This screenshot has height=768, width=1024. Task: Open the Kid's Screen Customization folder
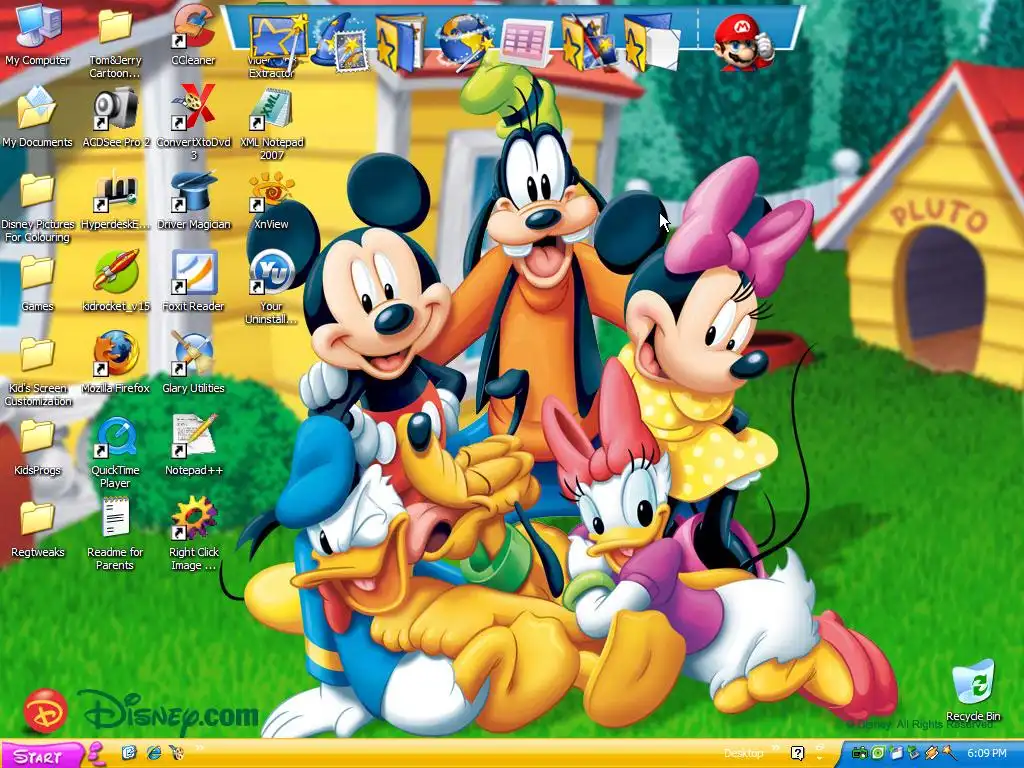[37, 370]
